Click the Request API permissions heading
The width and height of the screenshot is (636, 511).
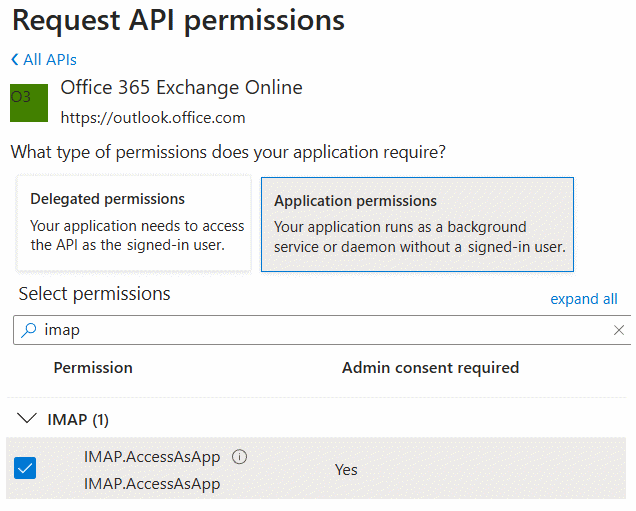178,20
